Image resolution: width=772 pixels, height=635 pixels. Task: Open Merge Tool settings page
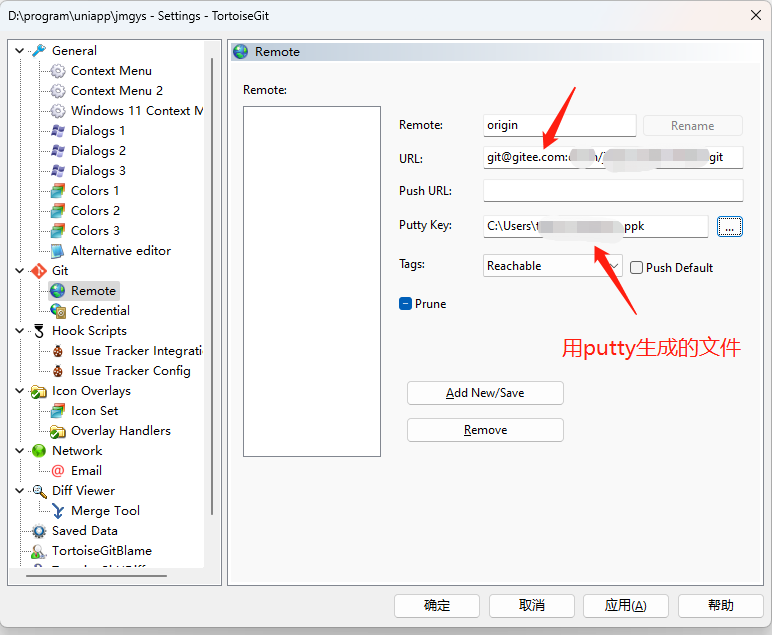[x=105, y=511]
